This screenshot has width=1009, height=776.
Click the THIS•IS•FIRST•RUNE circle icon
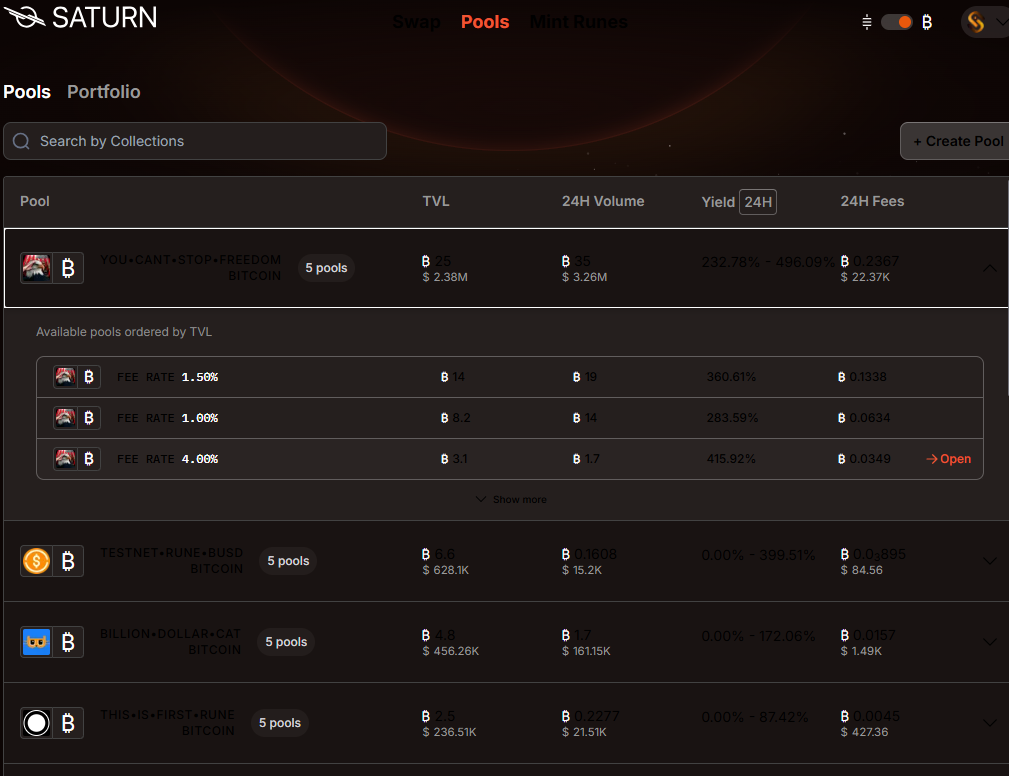pyautogui.click(x=37, y=723)
